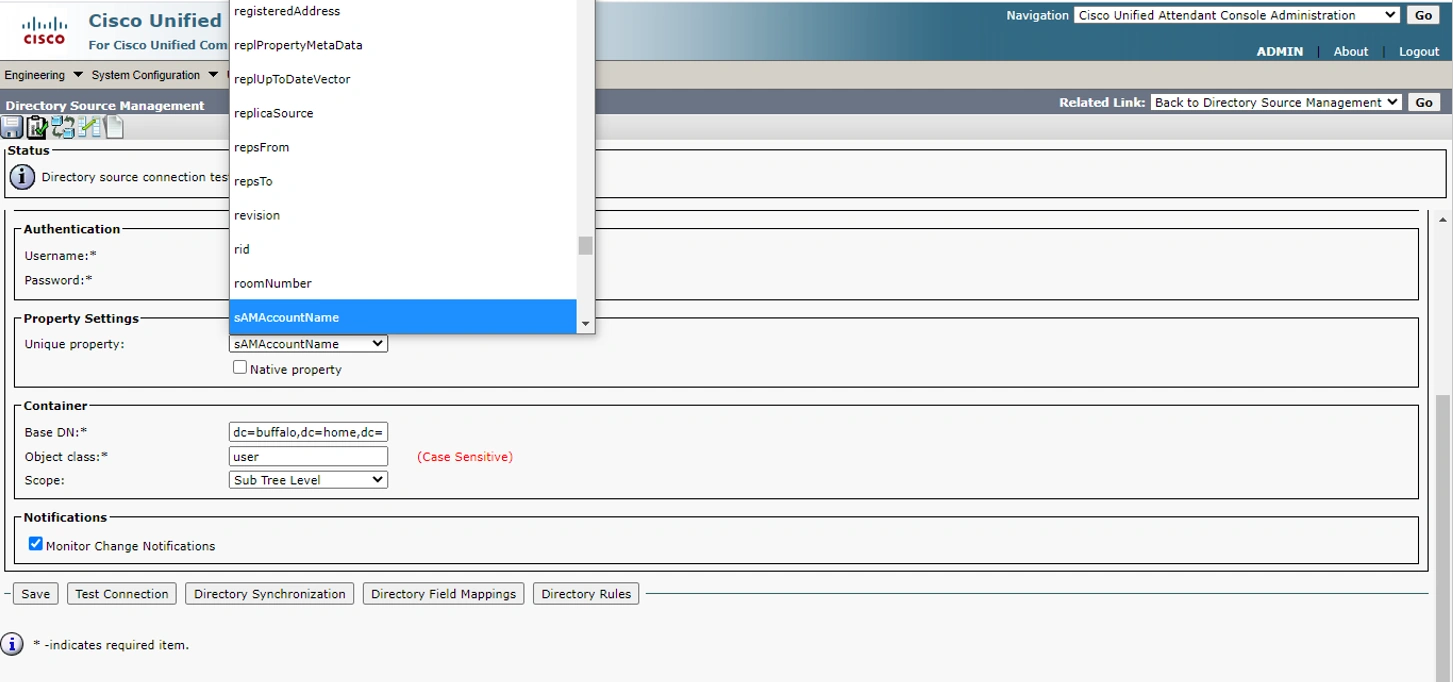Select replicaSource in the list
The width and height of the screenshot is (1453, 682).
(x=403, y=113)
